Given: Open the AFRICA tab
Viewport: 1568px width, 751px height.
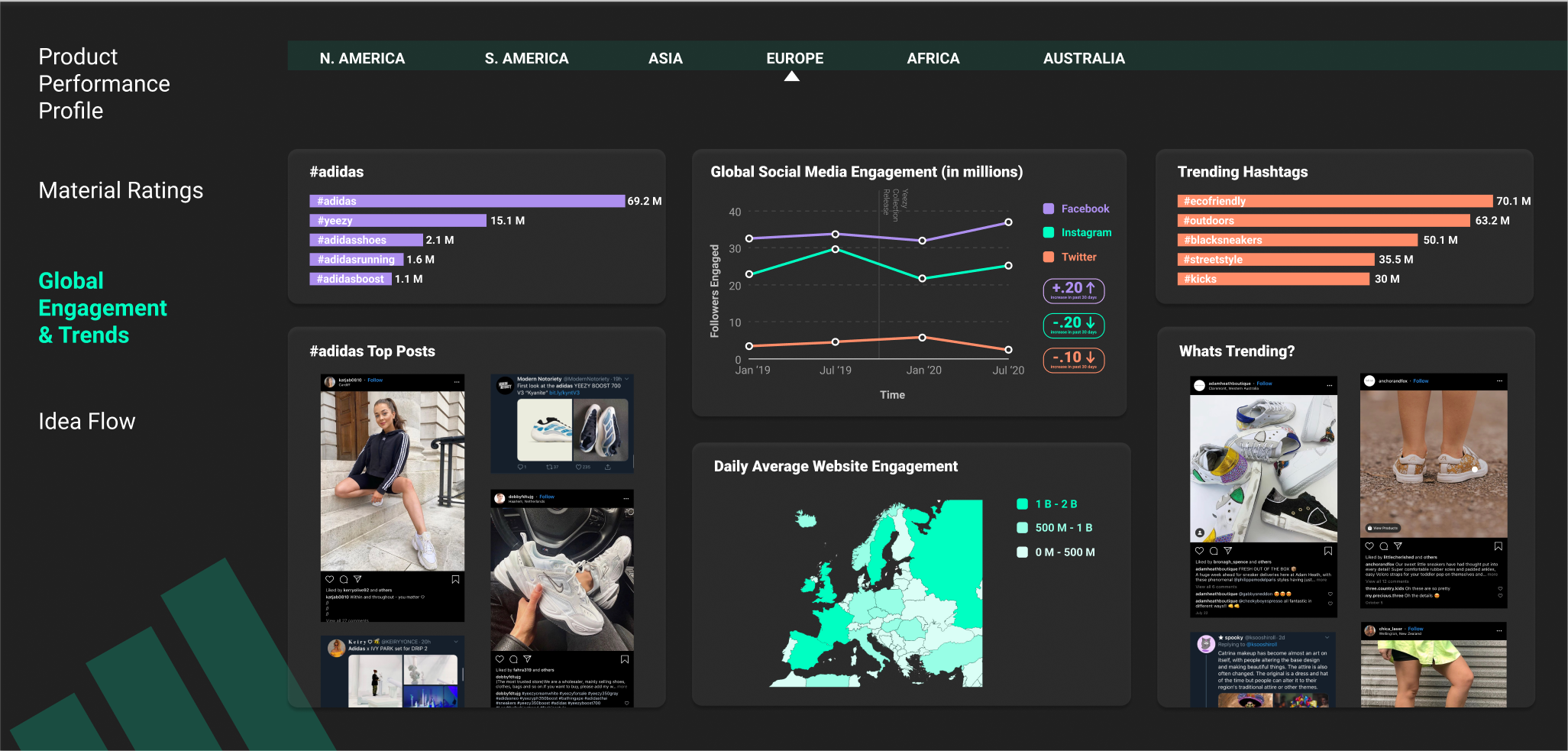Looking at the screenshot, I should click(933, 58).
